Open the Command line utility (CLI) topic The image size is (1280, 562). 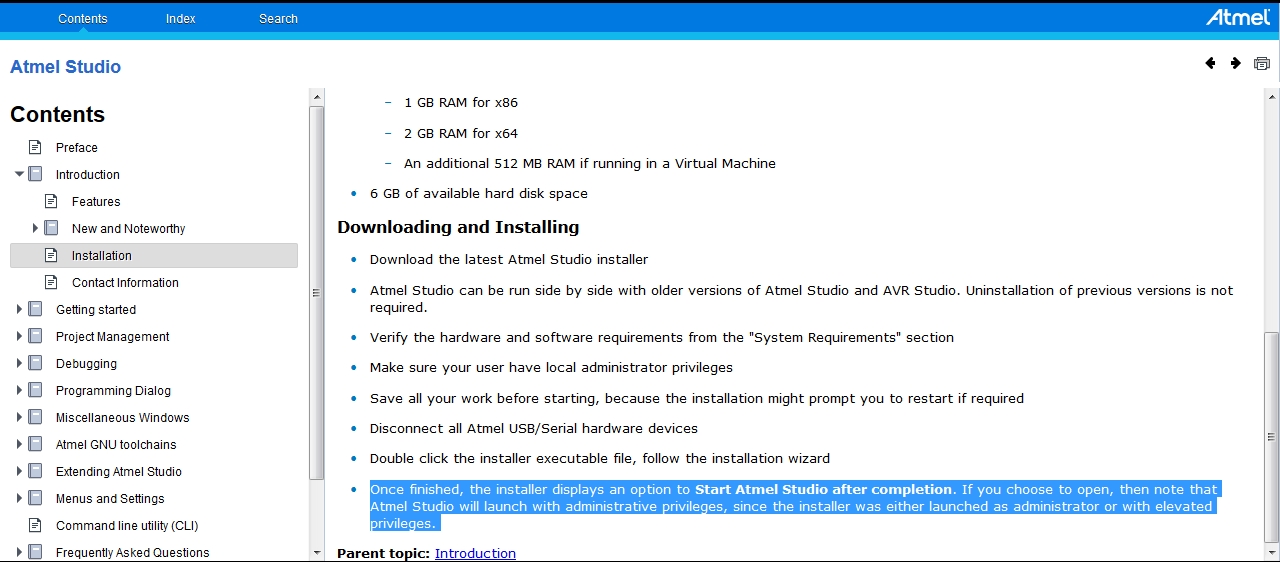127,525
